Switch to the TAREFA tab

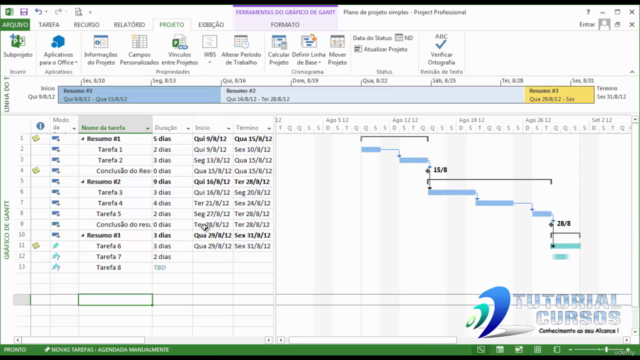tap(49, 24)
